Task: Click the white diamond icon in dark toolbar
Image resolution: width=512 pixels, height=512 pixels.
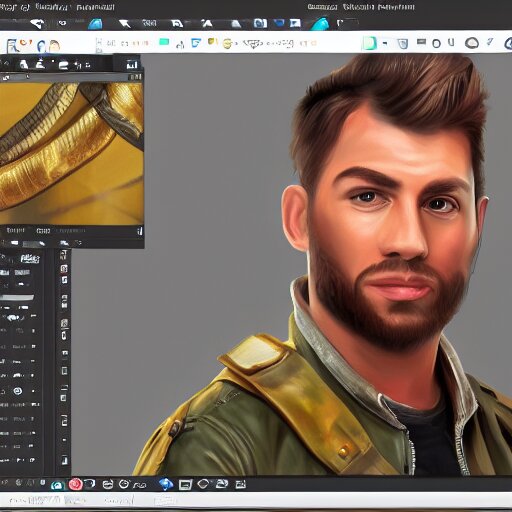Action: (36, 23)
